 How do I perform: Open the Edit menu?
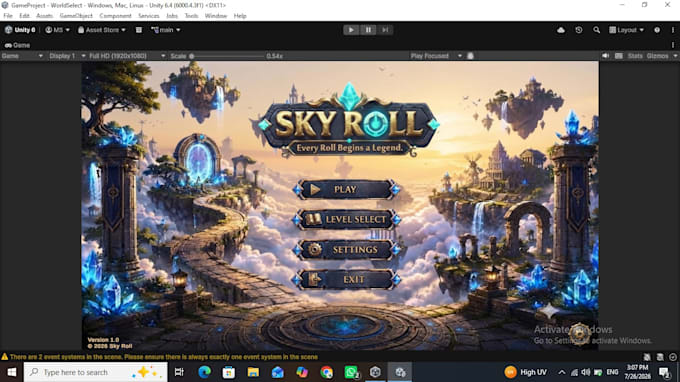pyautogui.click(x=24, y=16)
